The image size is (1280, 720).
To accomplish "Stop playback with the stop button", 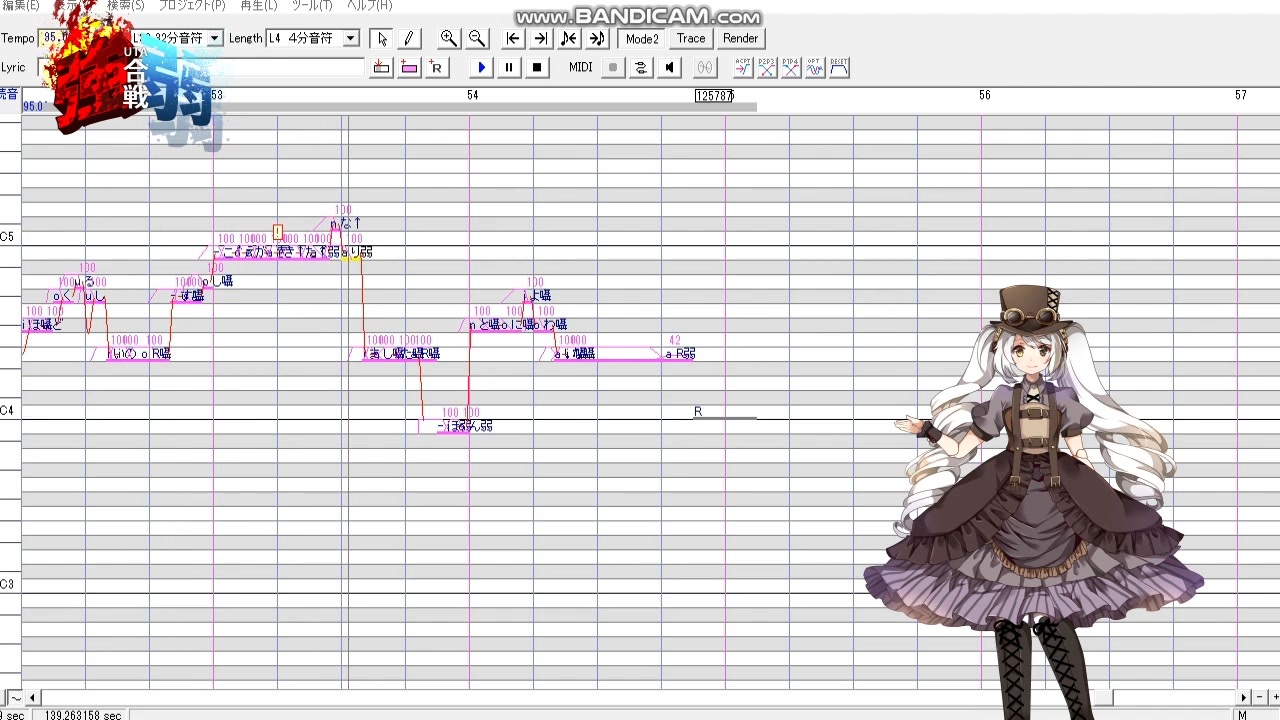I will (x=537, y=67).
